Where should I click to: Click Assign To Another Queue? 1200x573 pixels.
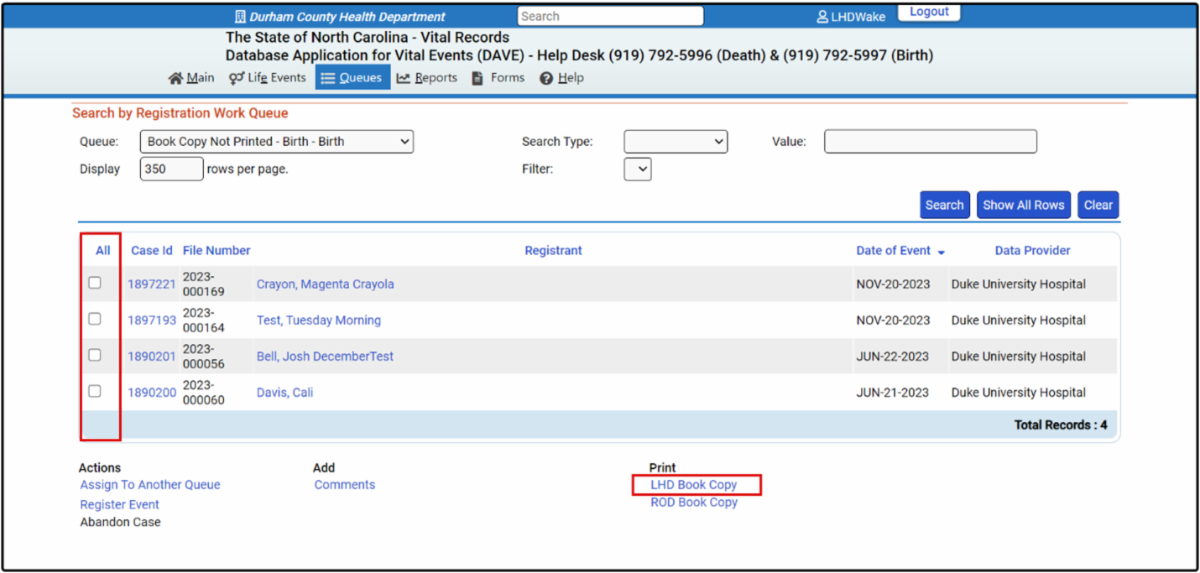point(150,485)
